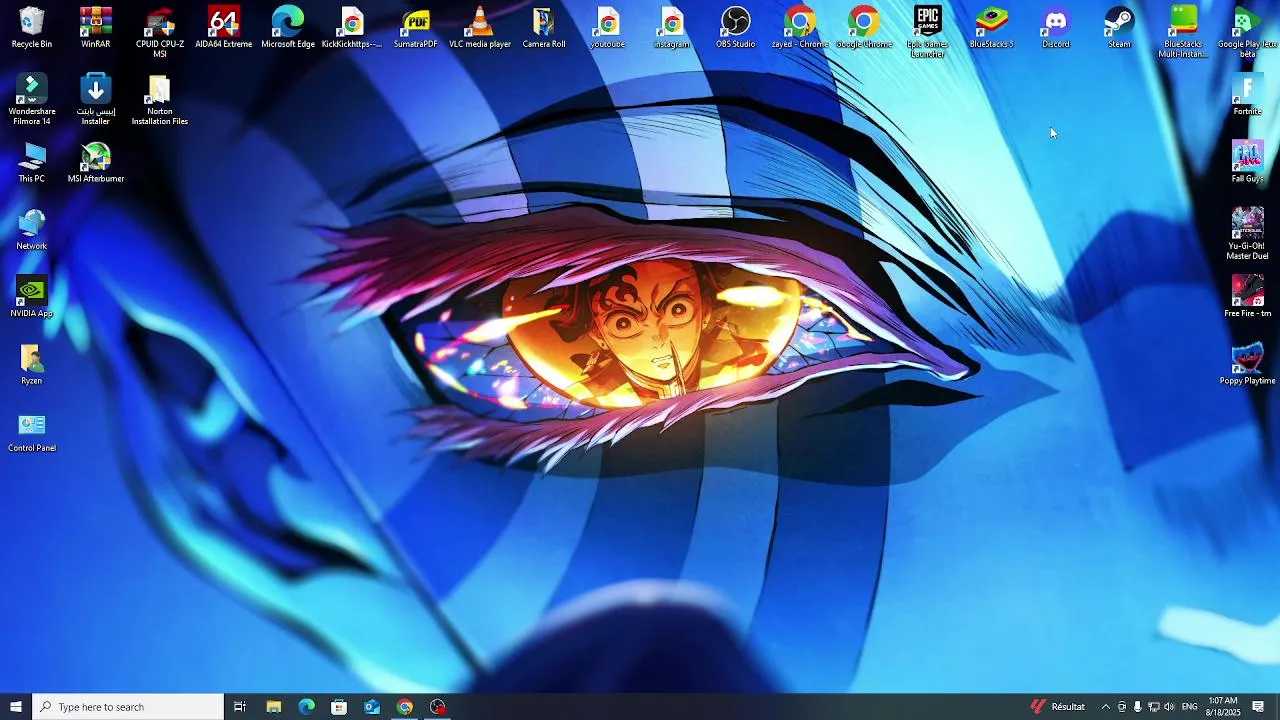1280x720 pixels.
Task: Select the Microsoft Edge desktop shortcut
Action: (288, 28)
